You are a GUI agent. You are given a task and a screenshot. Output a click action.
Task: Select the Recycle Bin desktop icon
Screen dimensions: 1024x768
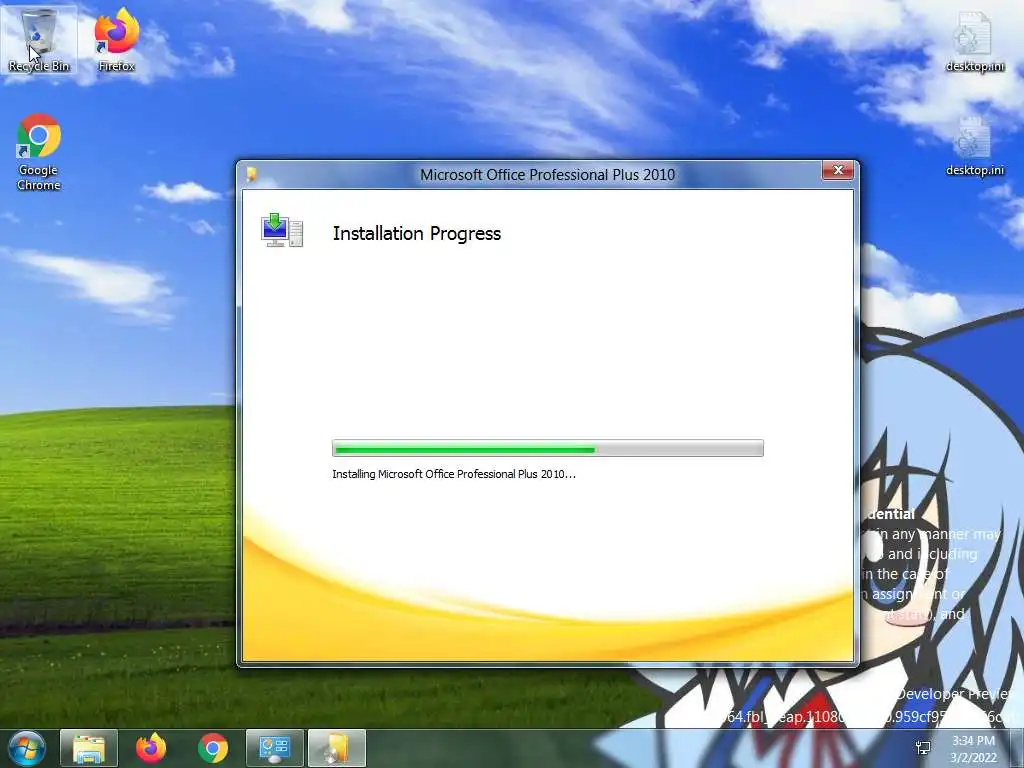tap(39, 39)
